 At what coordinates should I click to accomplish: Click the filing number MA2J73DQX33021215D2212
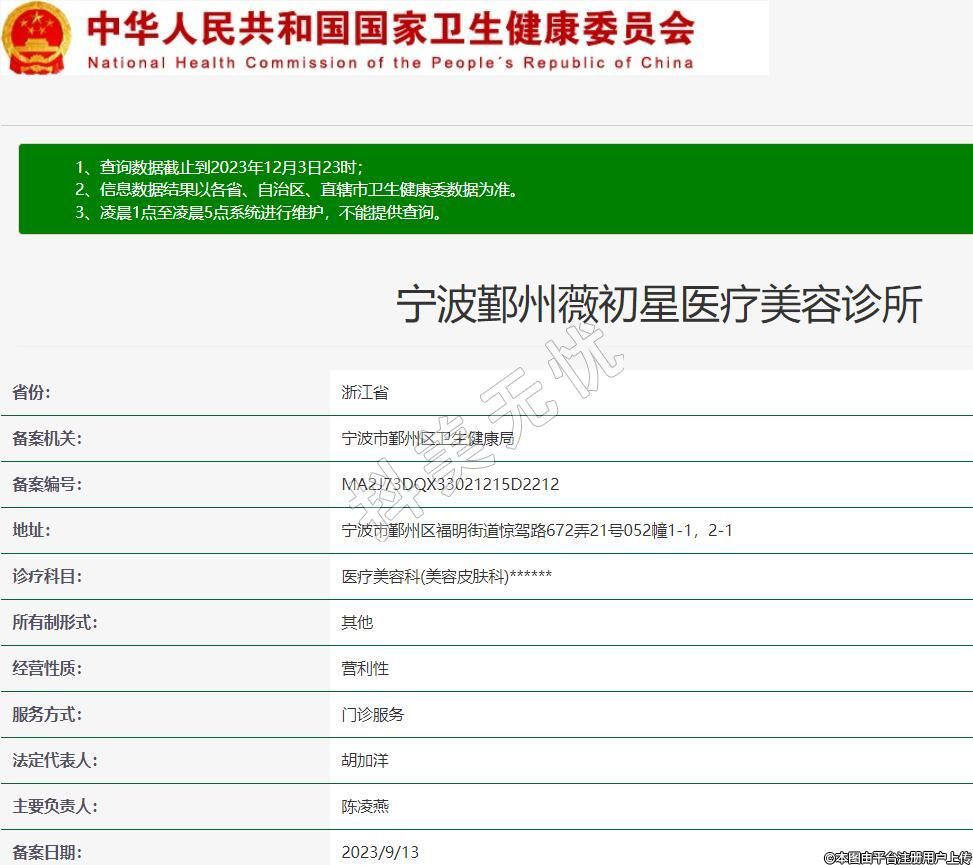[x=450, y=484]
